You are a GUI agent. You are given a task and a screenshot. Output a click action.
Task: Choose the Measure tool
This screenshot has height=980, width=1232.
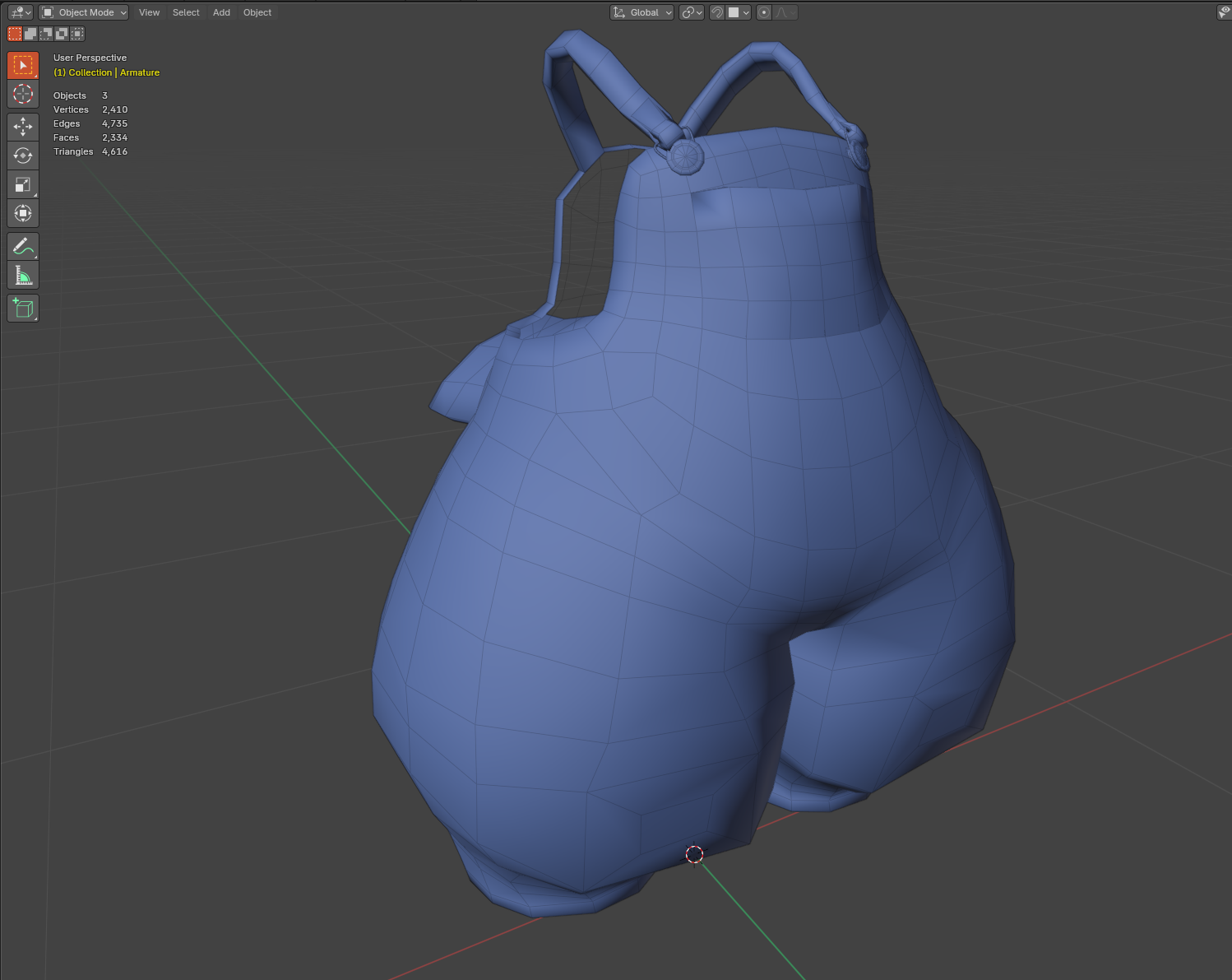click(23, 275)
